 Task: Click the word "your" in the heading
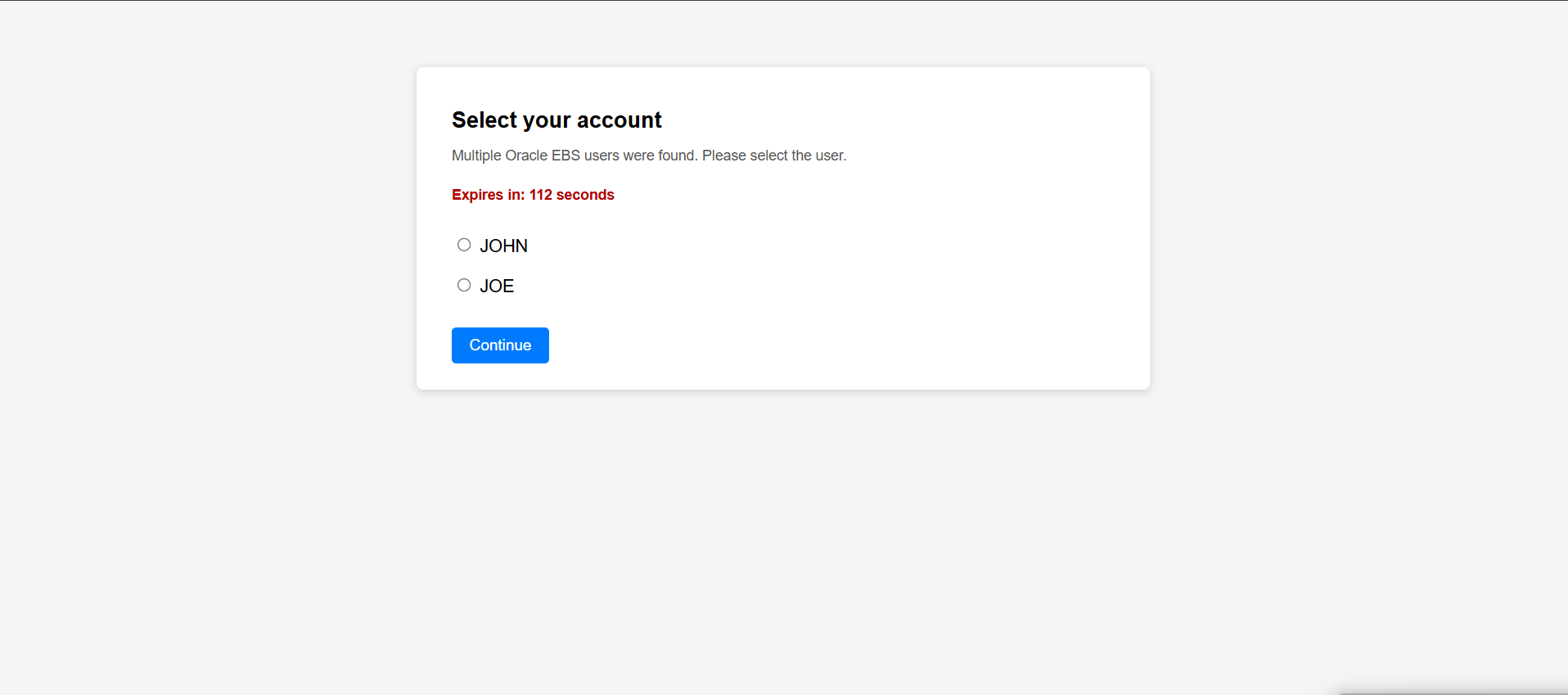pyautogui.click(x=547, y=120)
